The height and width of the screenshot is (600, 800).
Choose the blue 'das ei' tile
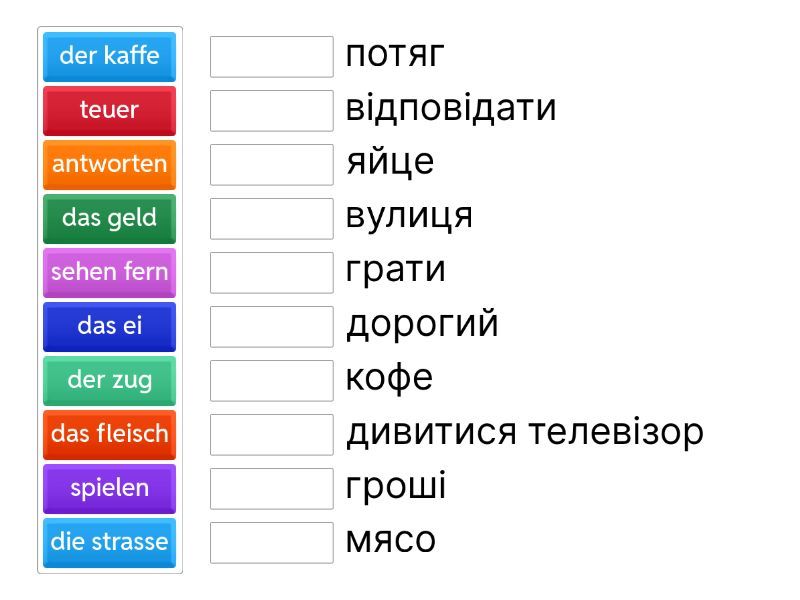tap(109, 326)
